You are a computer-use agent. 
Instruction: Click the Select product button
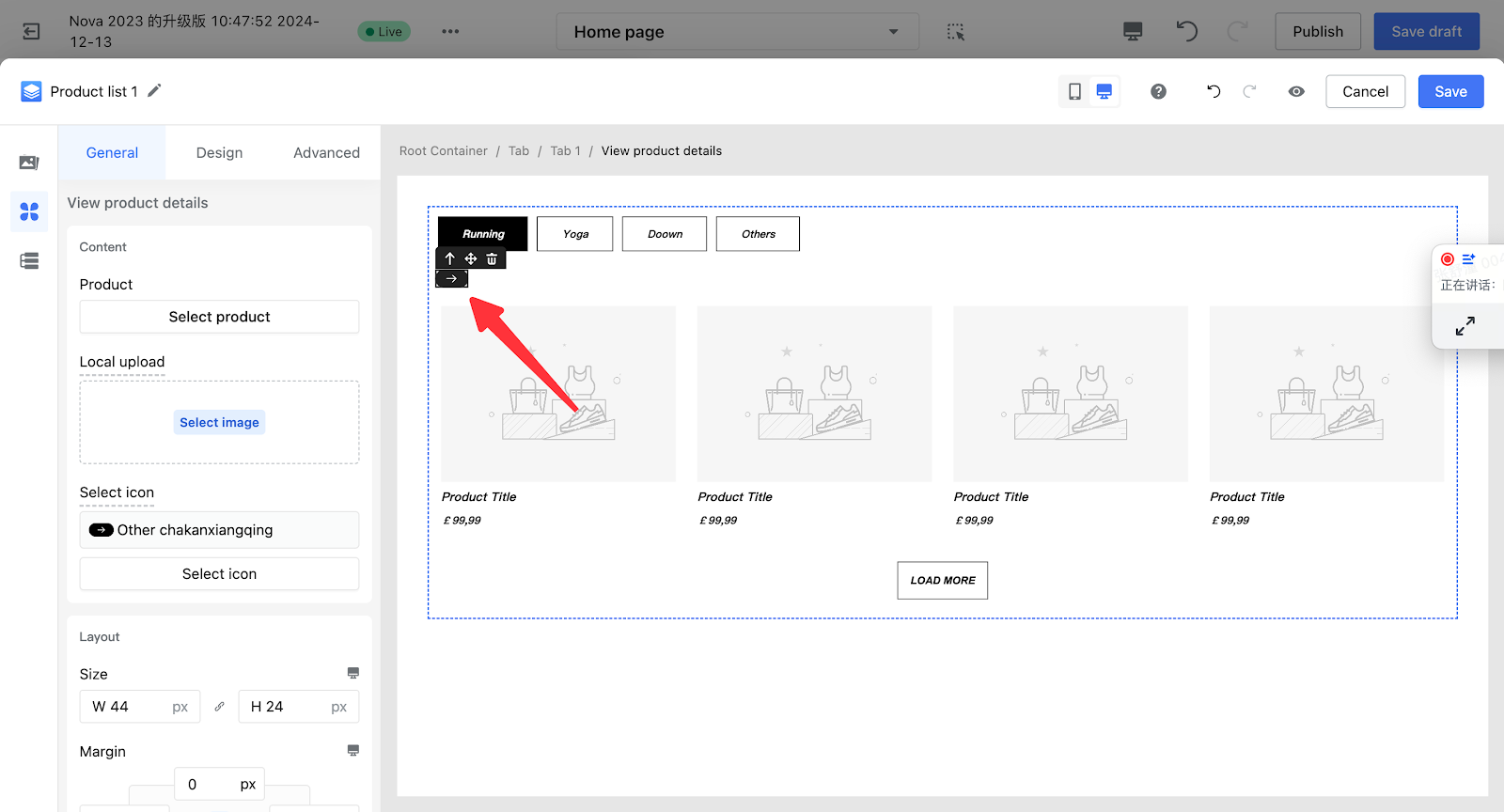click(219, 317)
